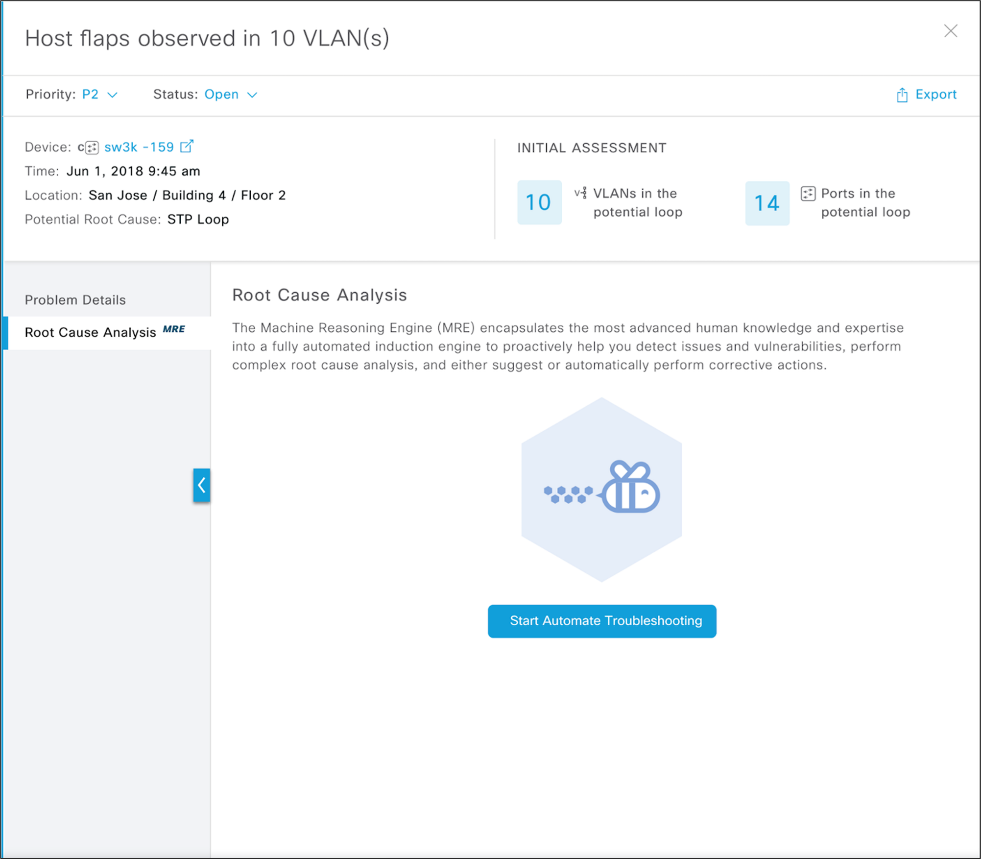Click the switch device icon before sw3k-159

point(91,147)
